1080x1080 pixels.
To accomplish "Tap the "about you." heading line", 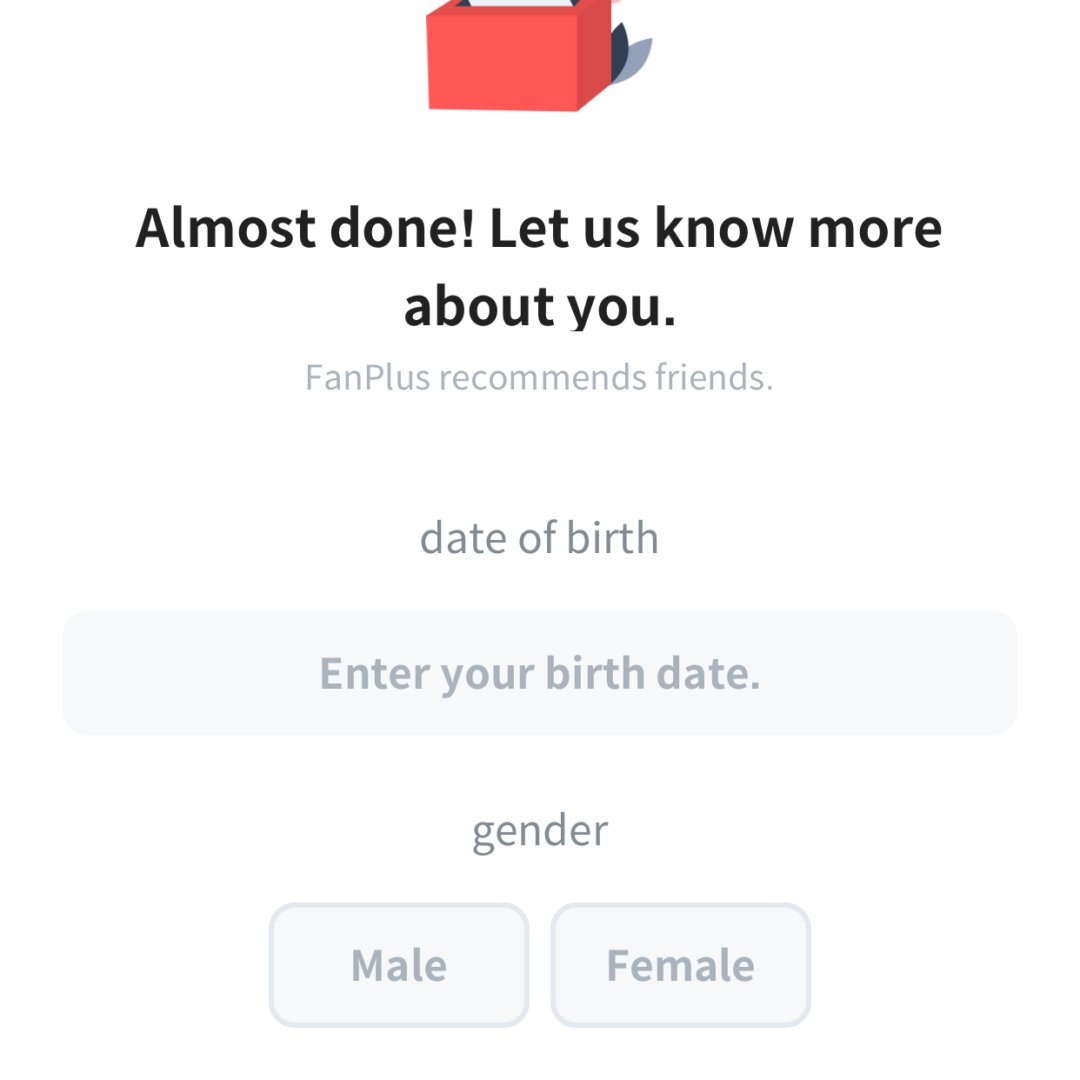I will tap(540, 305).
